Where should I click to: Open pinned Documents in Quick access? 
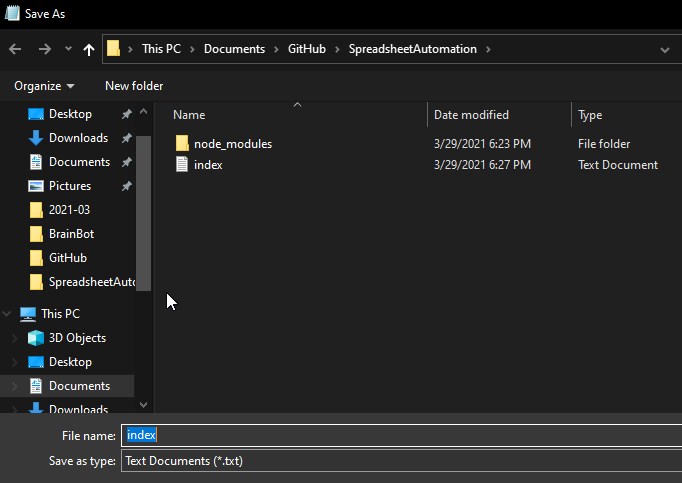tap(79, 162)
